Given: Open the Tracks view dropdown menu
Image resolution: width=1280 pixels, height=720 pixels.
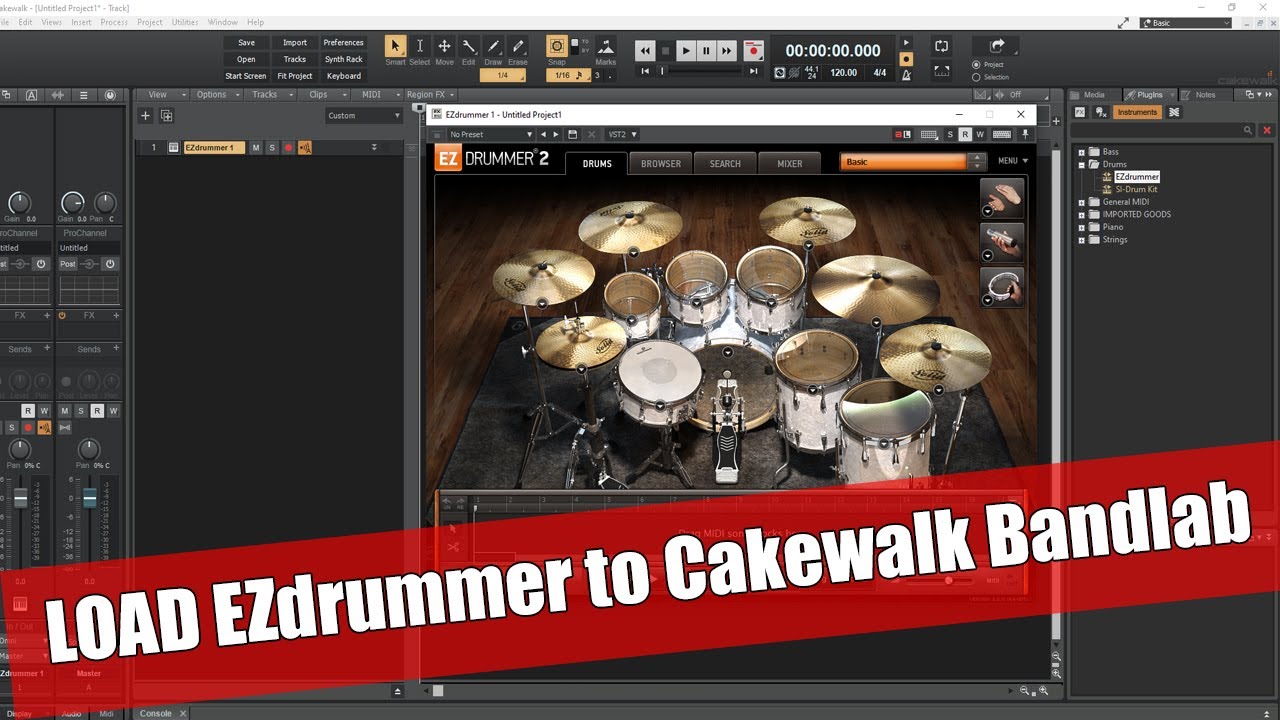Looking at the screenshot, I should (x=270, y=95).
